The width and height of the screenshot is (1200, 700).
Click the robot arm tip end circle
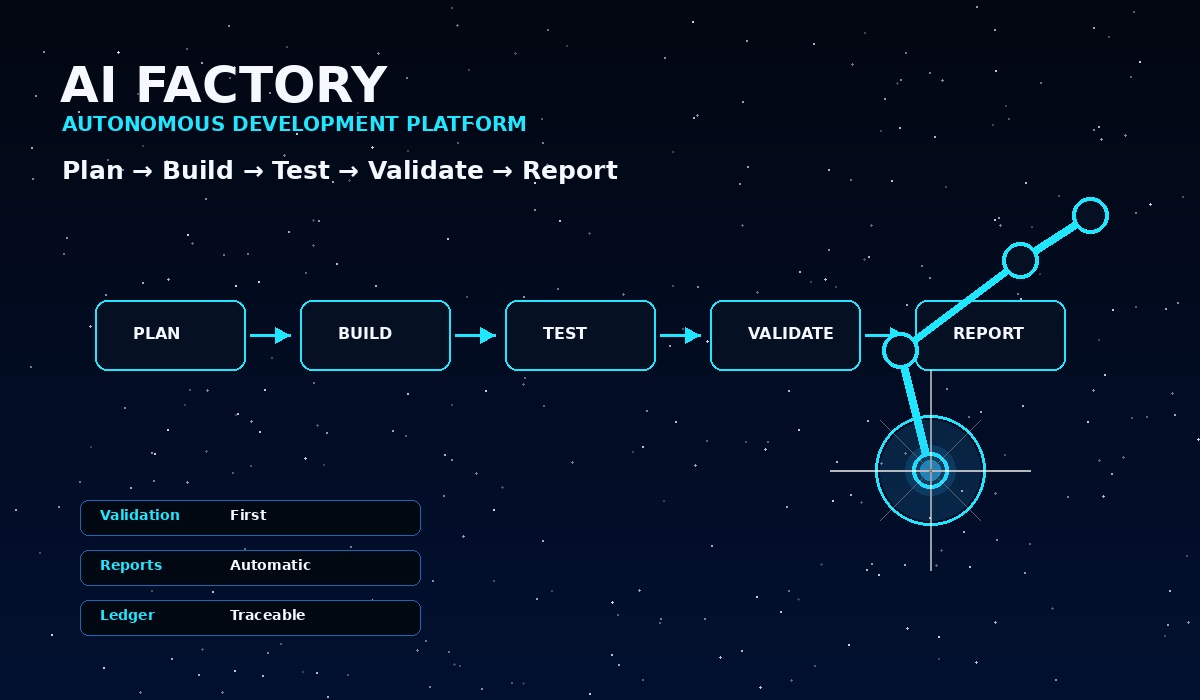coord(1090,215)
